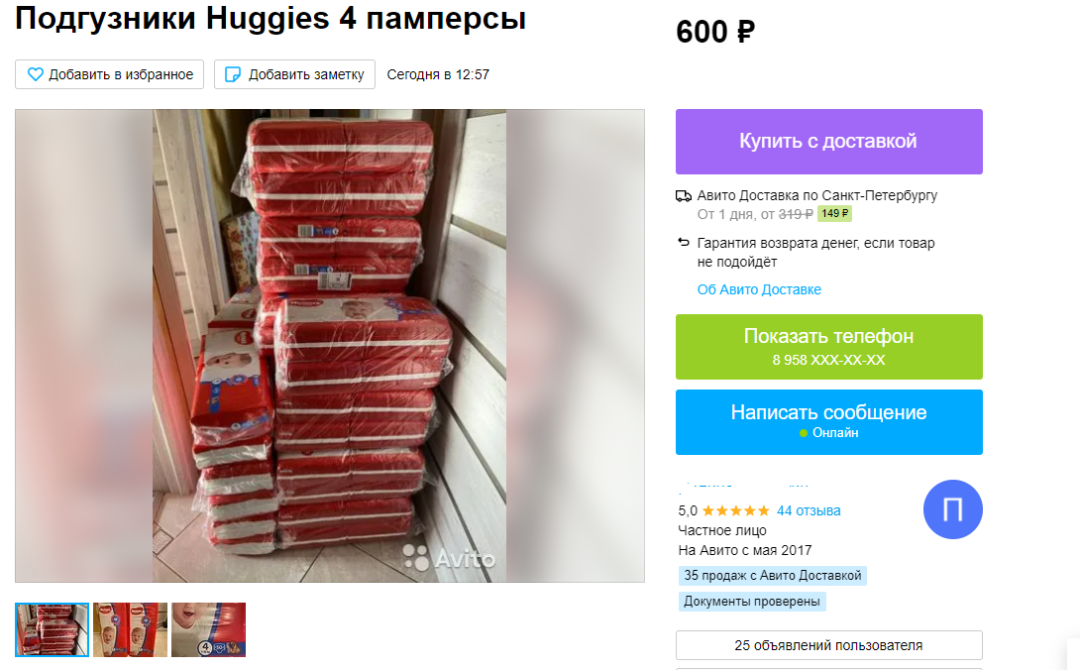Click the delivery truck icon
The height and width of the screenshot is (670, 1080).
683,196
